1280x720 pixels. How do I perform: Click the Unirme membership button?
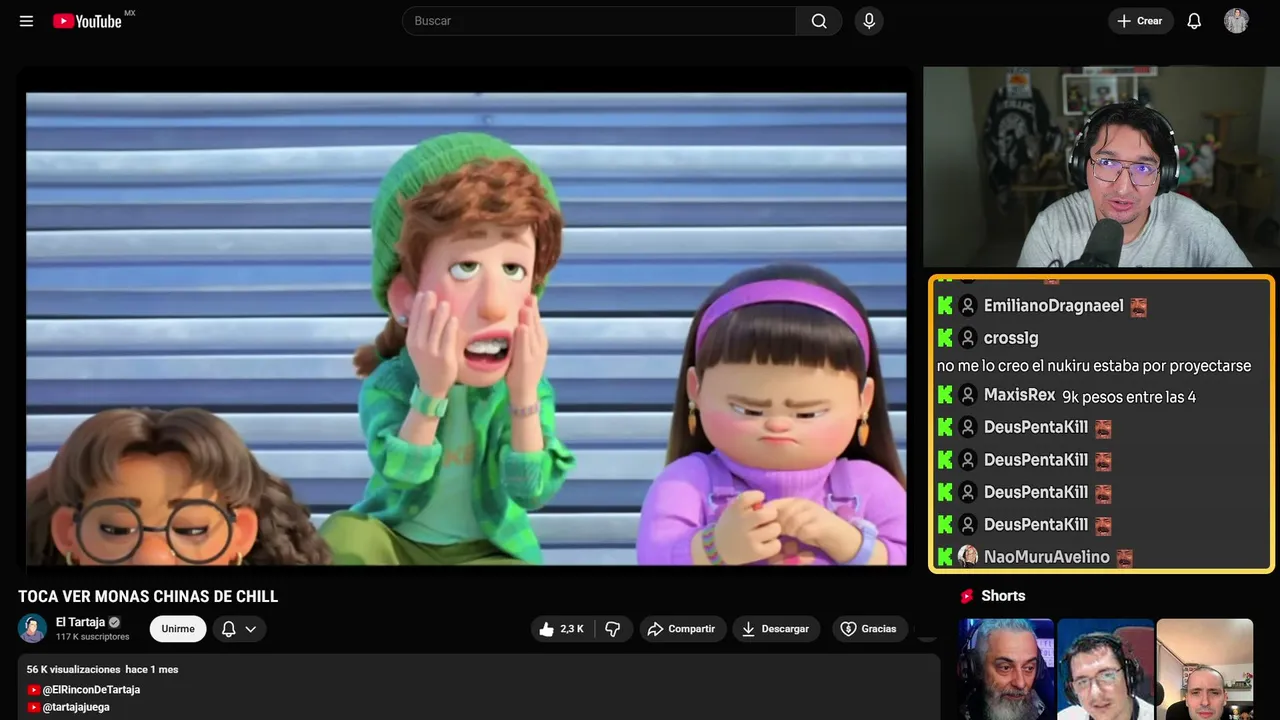[x=178, y=628]
